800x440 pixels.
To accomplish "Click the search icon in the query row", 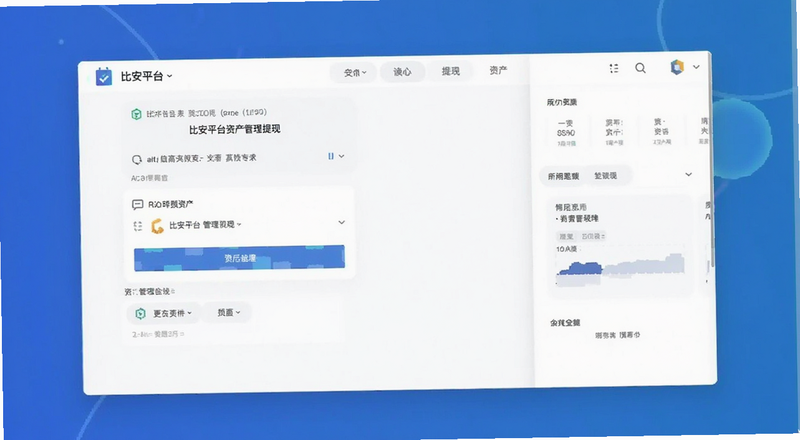I will click(137, 160).
